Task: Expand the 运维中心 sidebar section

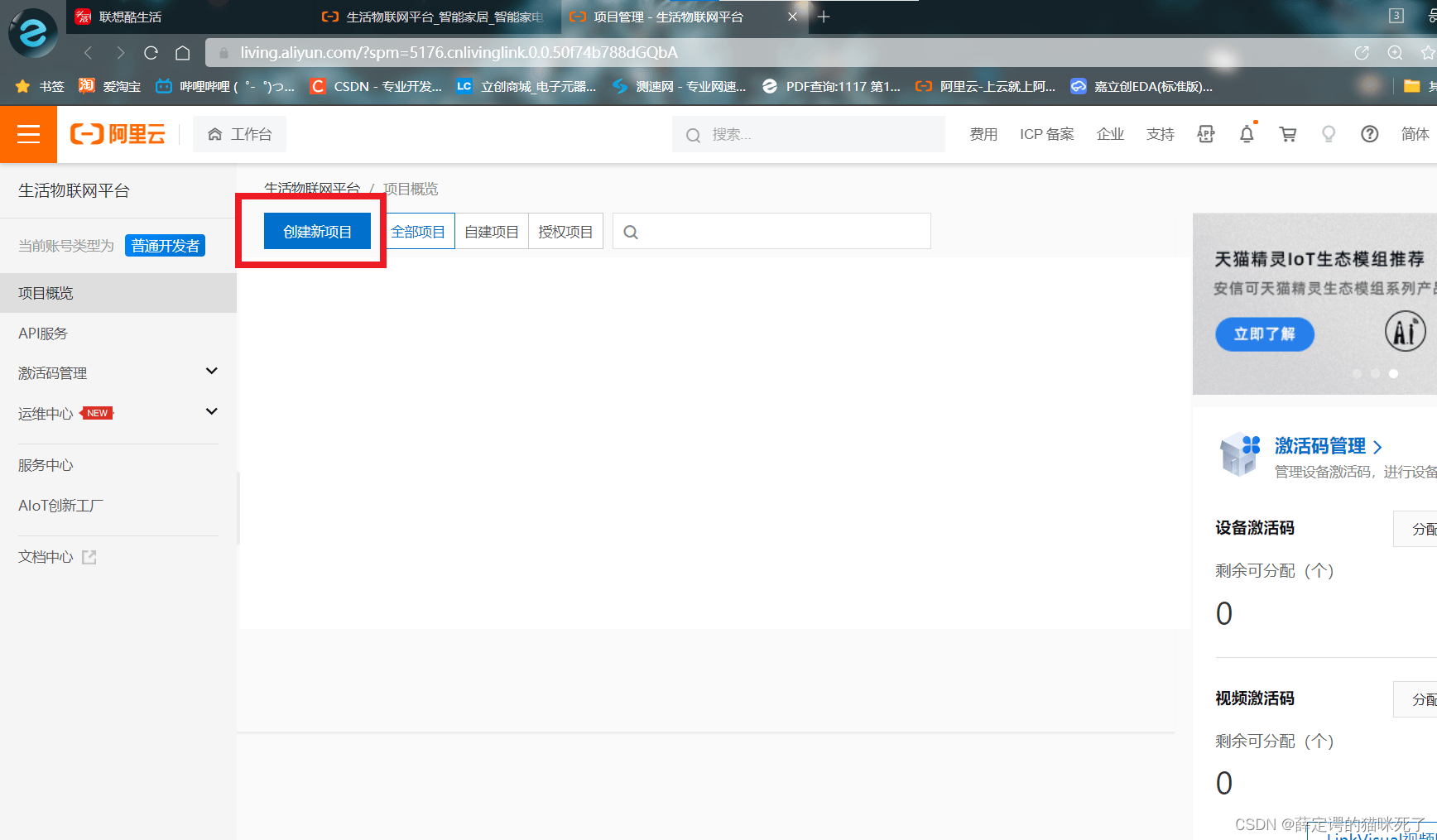Action: click(211, 412)
